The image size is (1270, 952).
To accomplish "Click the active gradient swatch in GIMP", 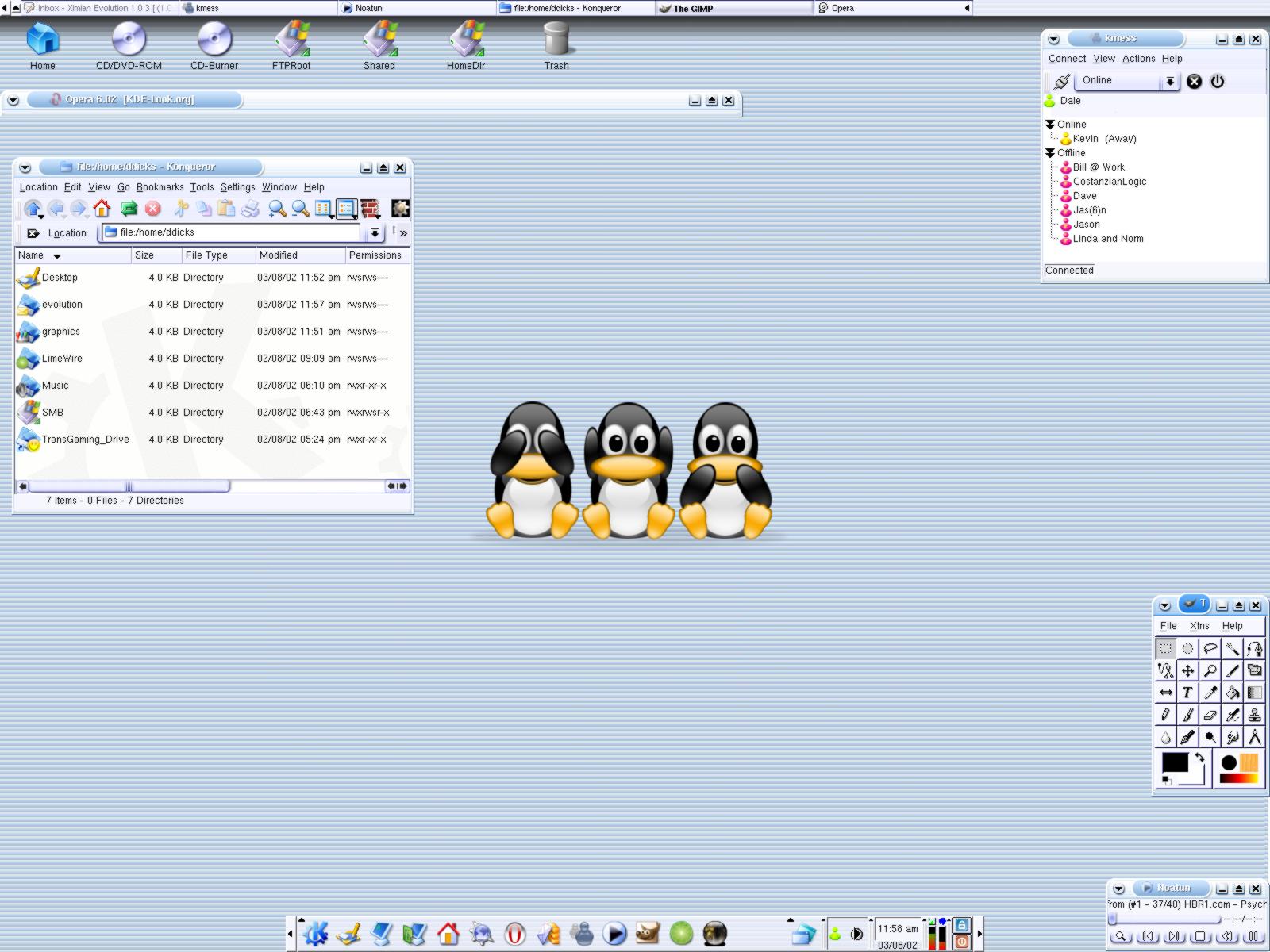I will [1239, 779].
